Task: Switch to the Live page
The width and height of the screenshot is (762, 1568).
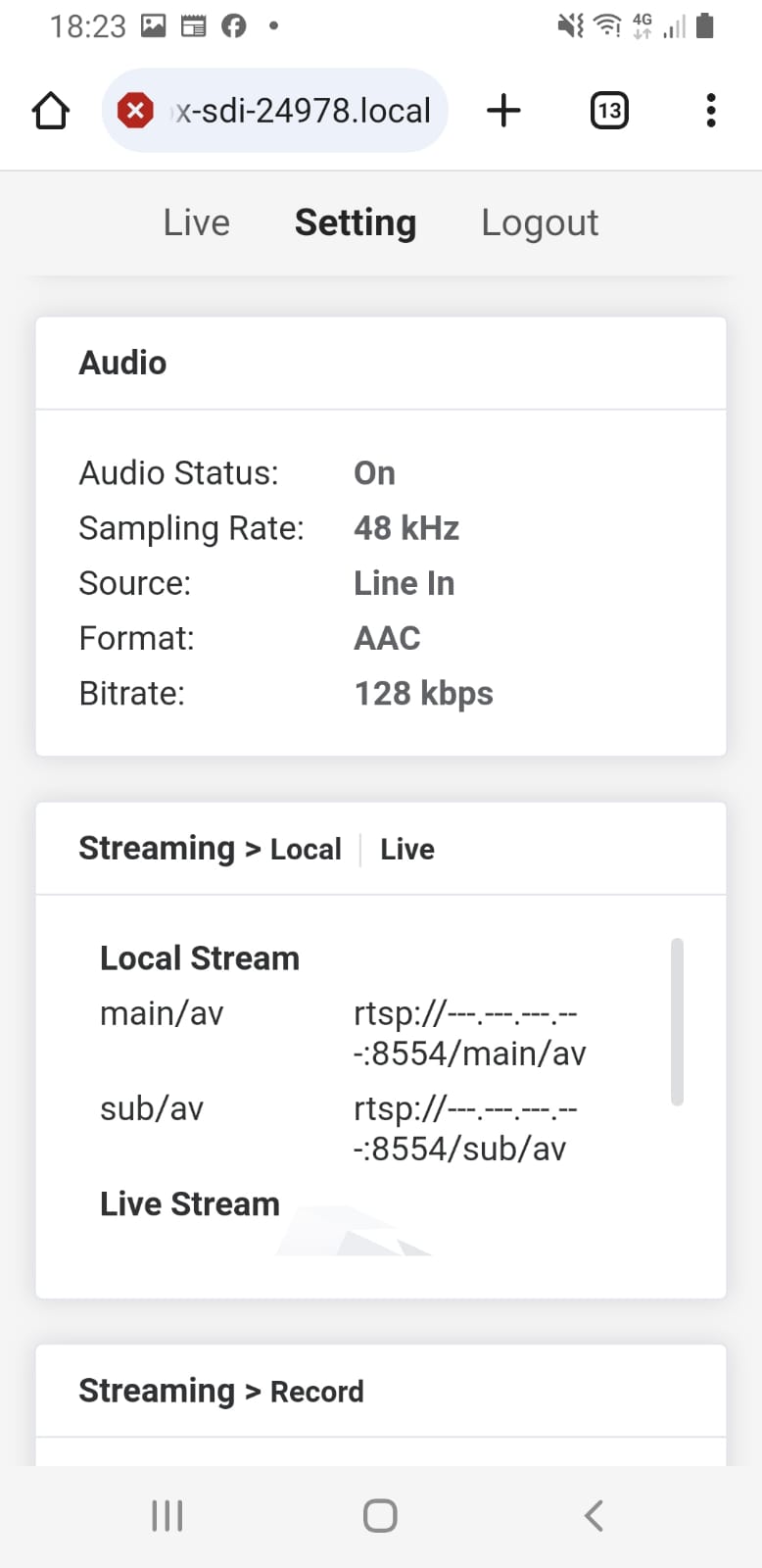Action: (x=197, y=223)
